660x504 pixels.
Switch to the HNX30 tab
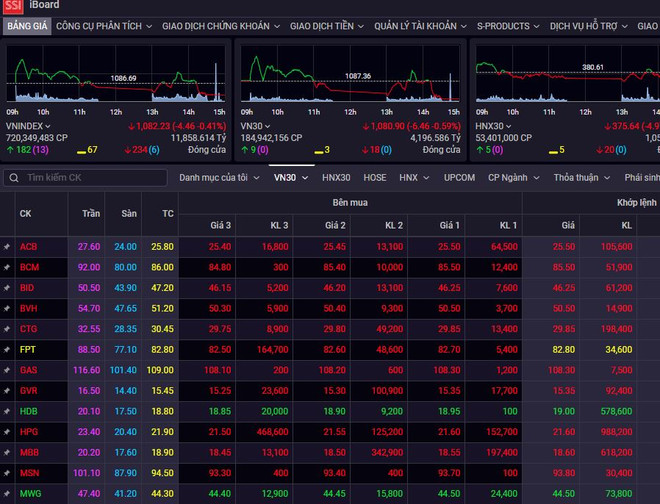pos(336,178)
